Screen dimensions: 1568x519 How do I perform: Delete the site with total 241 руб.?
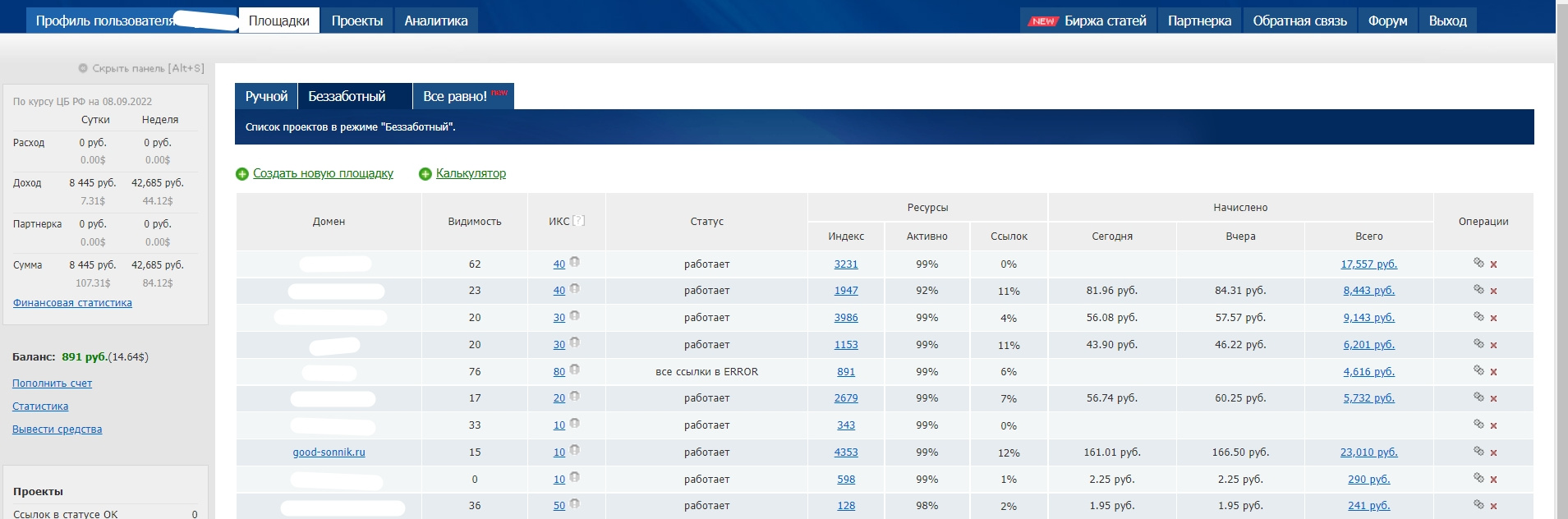coord(1493,506)
